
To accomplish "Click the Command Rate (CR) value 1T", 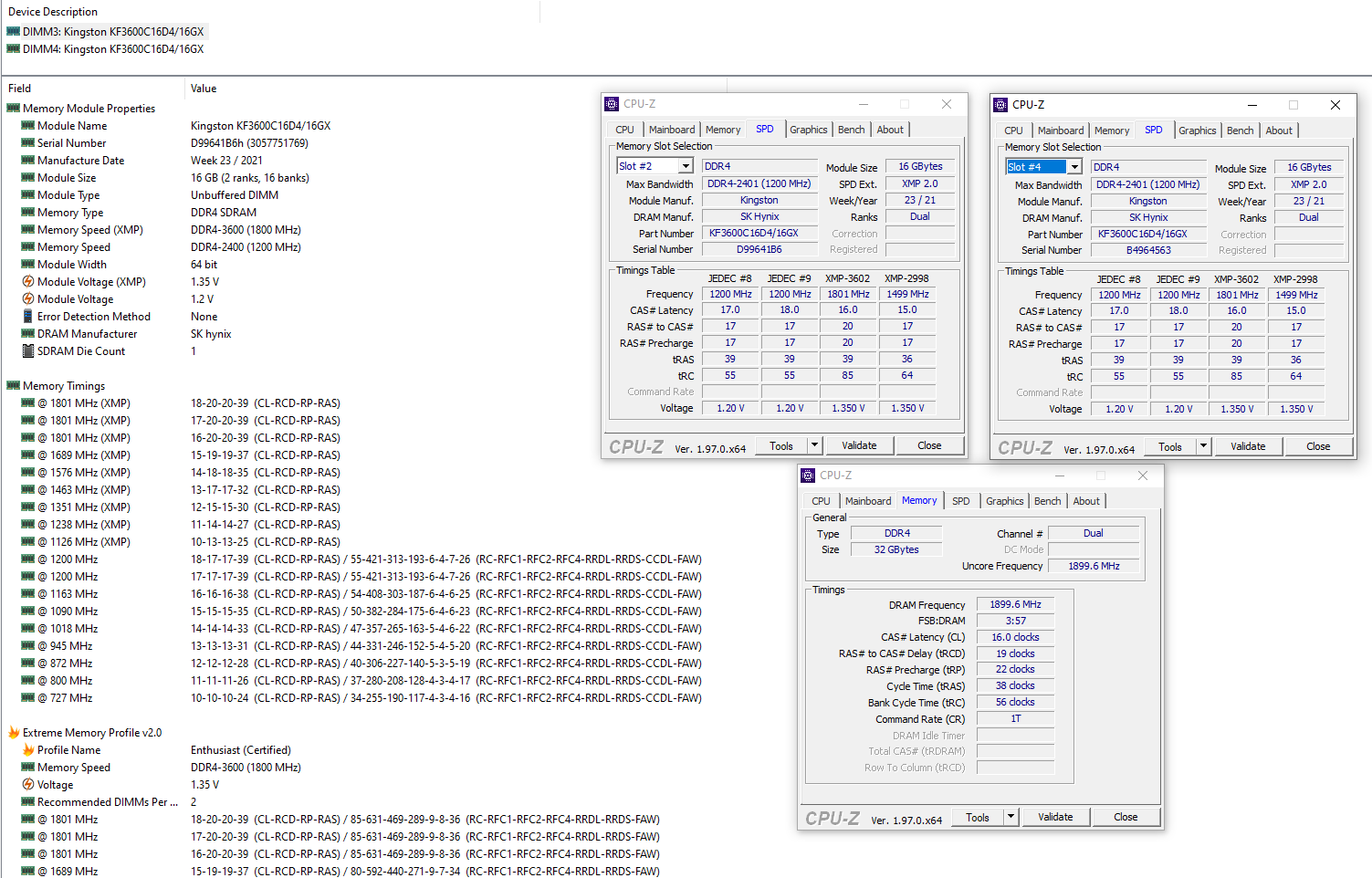I will tap(1015, 718).
